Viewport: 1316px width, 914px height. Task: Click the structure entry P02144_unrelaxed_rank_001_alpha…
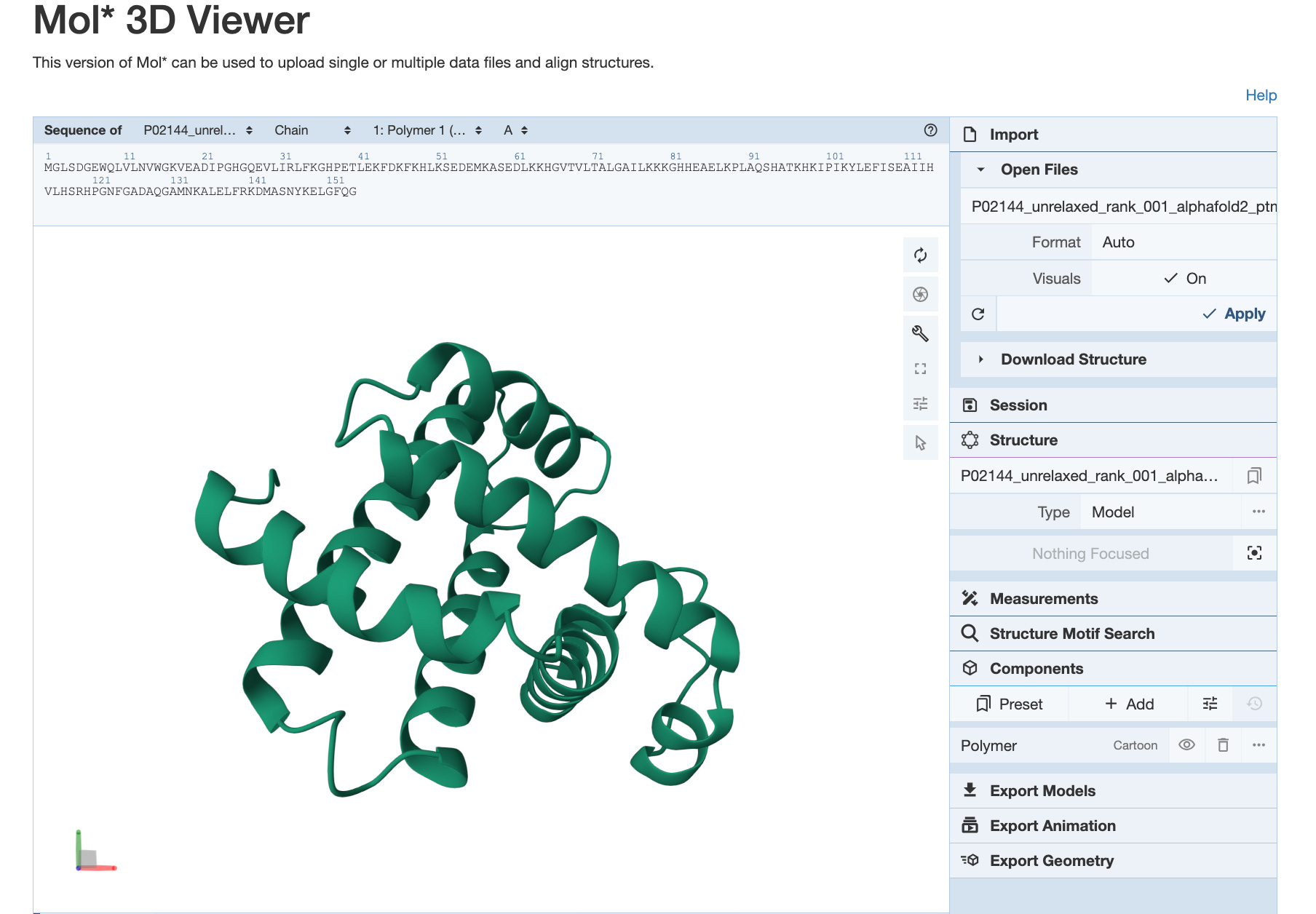click(x=1090, y=476)
